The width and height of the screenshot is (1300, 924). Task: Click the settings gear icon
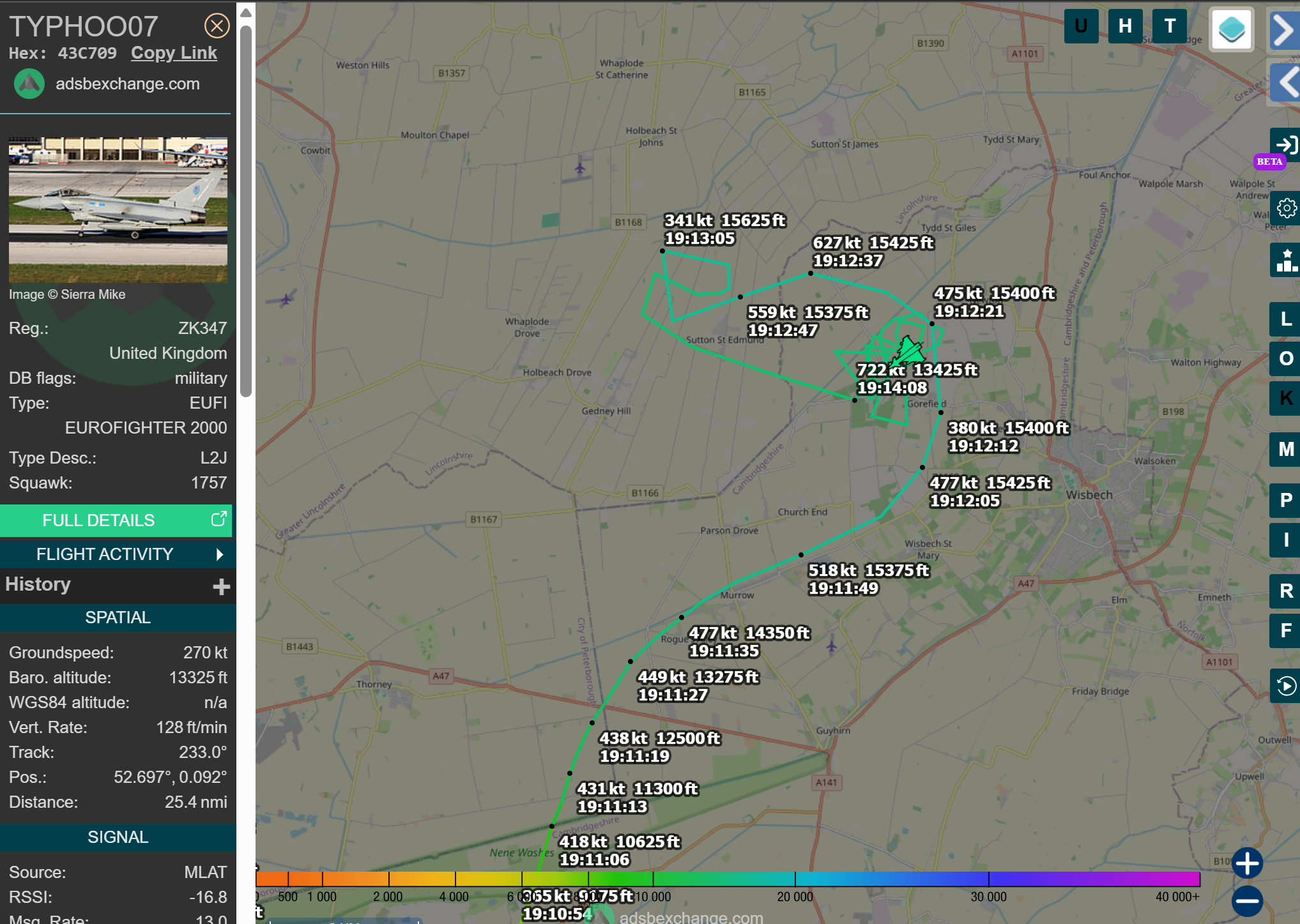click(1285, 208)
